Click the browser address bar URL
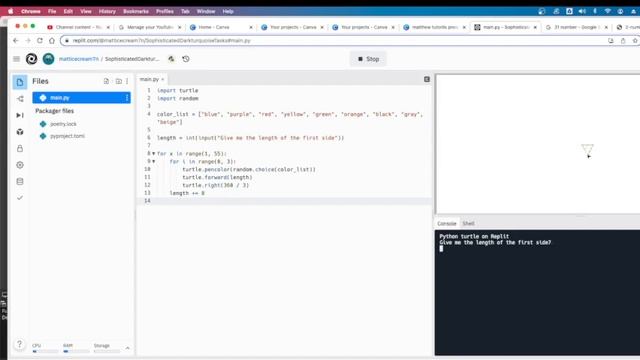The image size is (640, 360). pos(162,40)
